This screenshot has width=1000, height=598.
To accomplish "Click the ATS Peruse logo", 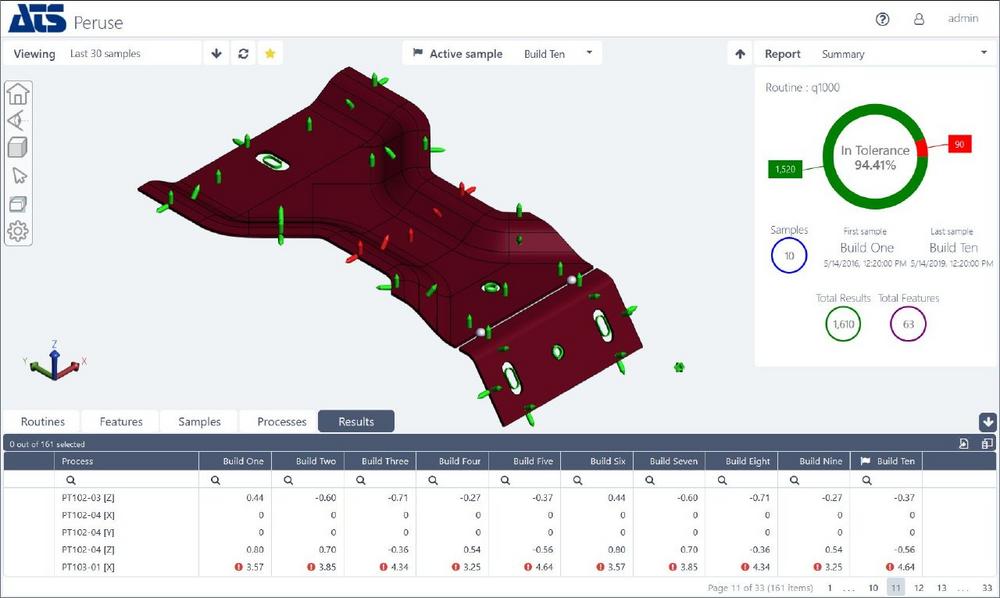I will (66, 19).
